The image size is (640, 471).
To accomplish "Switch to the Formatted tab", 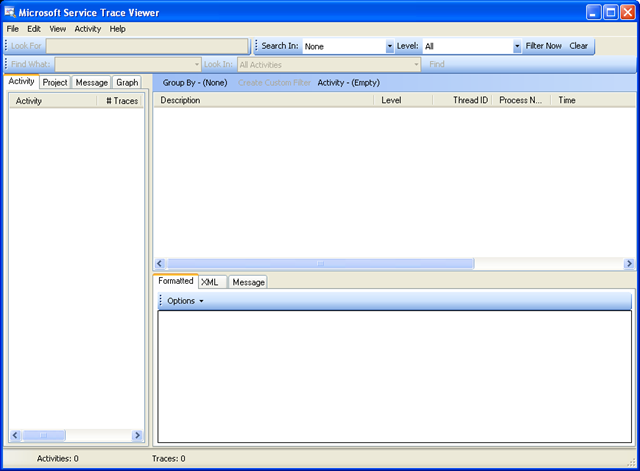I will pyautogui.click(x=176, y=281).
